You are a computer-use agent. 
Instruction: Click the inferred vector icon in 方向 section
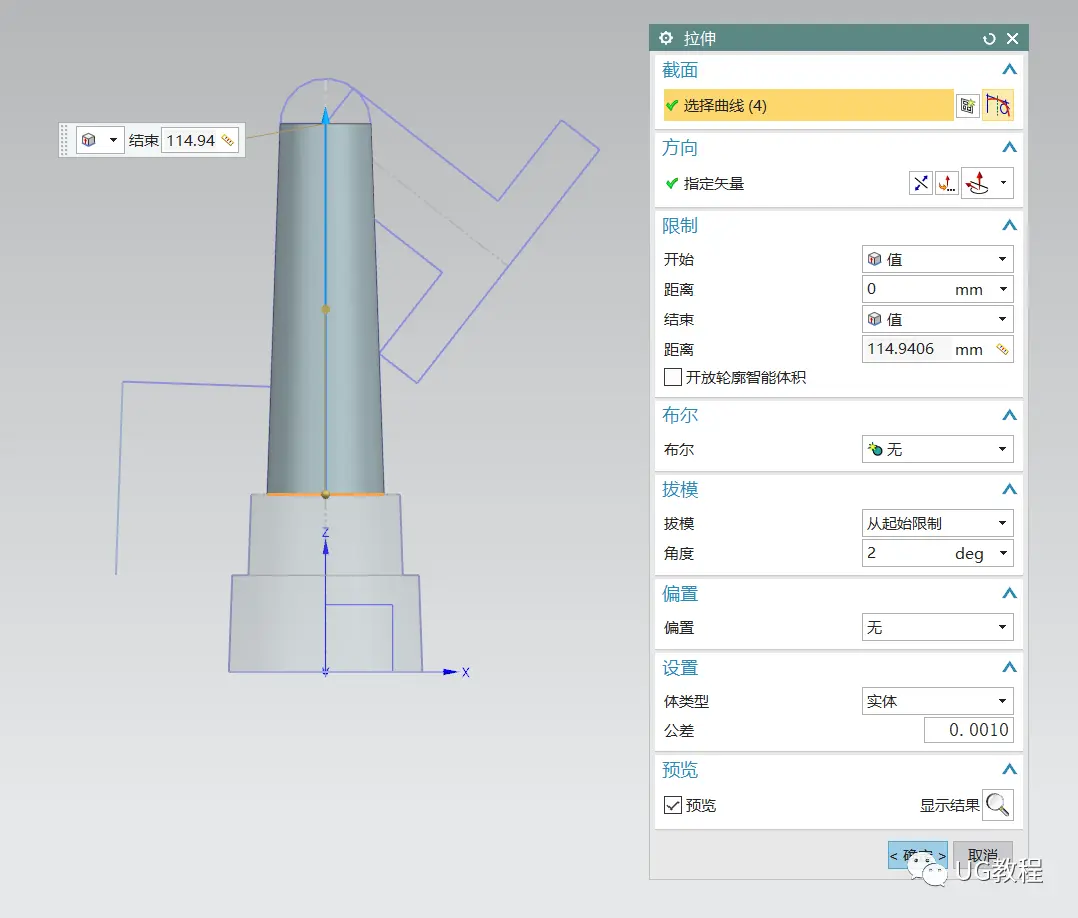click(x=977, y=183)
